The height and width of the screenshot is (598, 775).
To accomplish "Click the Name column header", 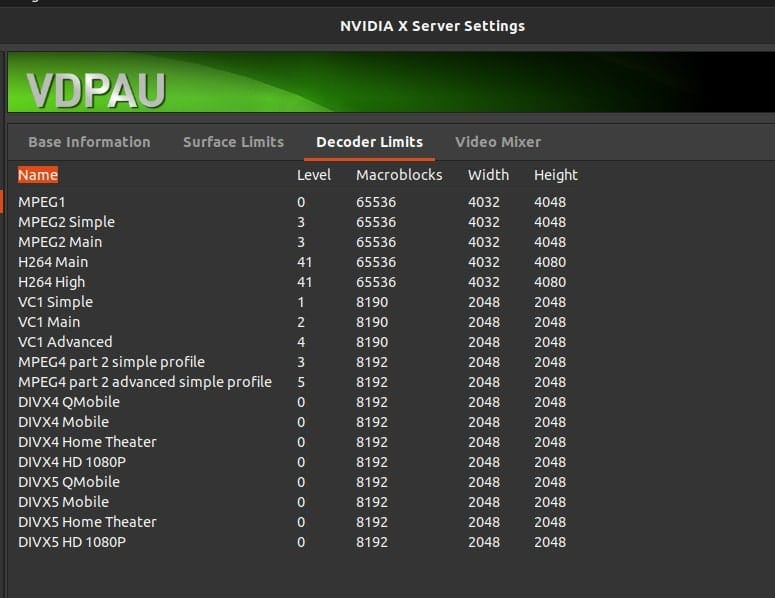I will pyautogui.click(x=38, y=175).
